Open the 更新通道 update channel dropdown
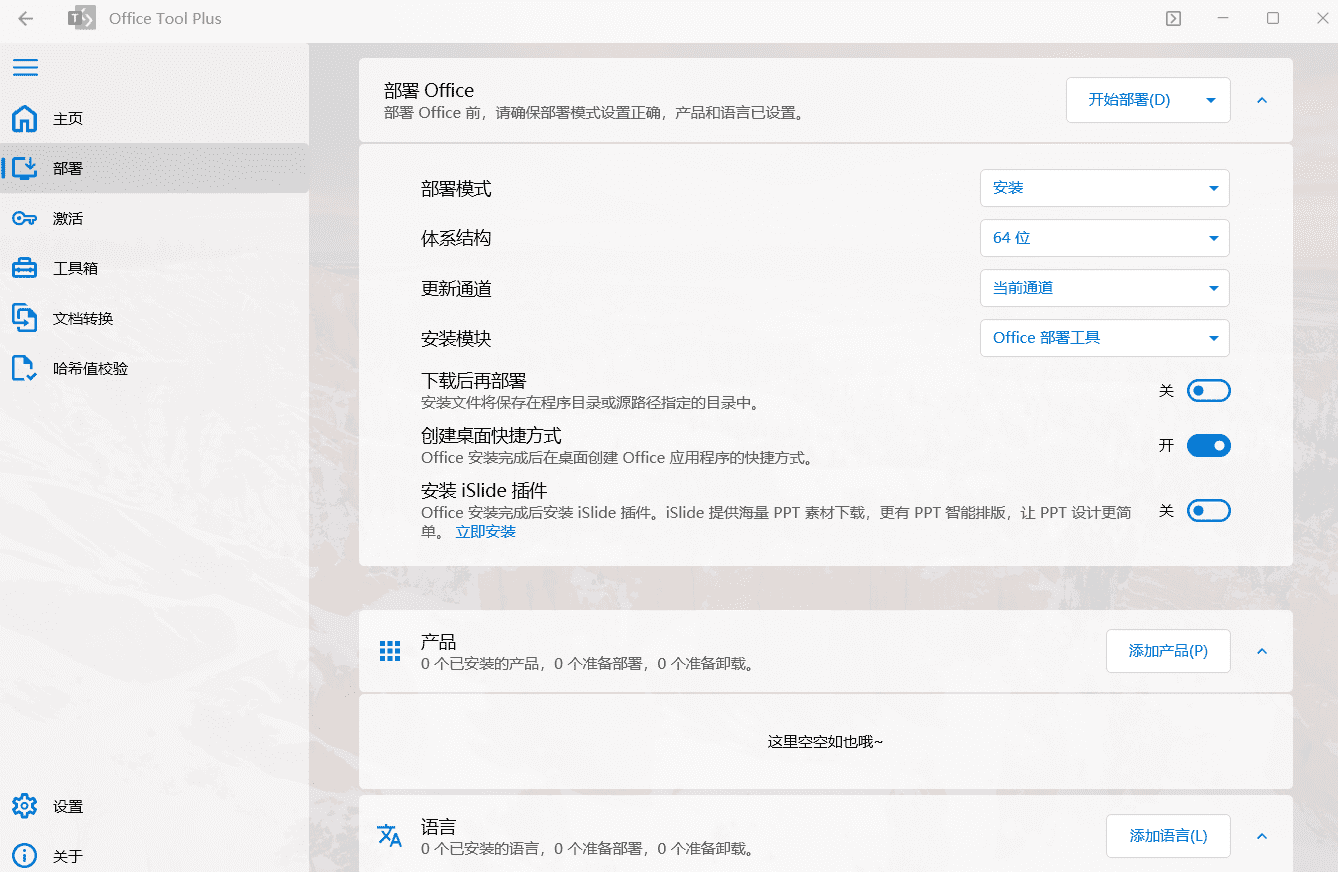This screenshot has height=872, width=1338. (1104, 288)
